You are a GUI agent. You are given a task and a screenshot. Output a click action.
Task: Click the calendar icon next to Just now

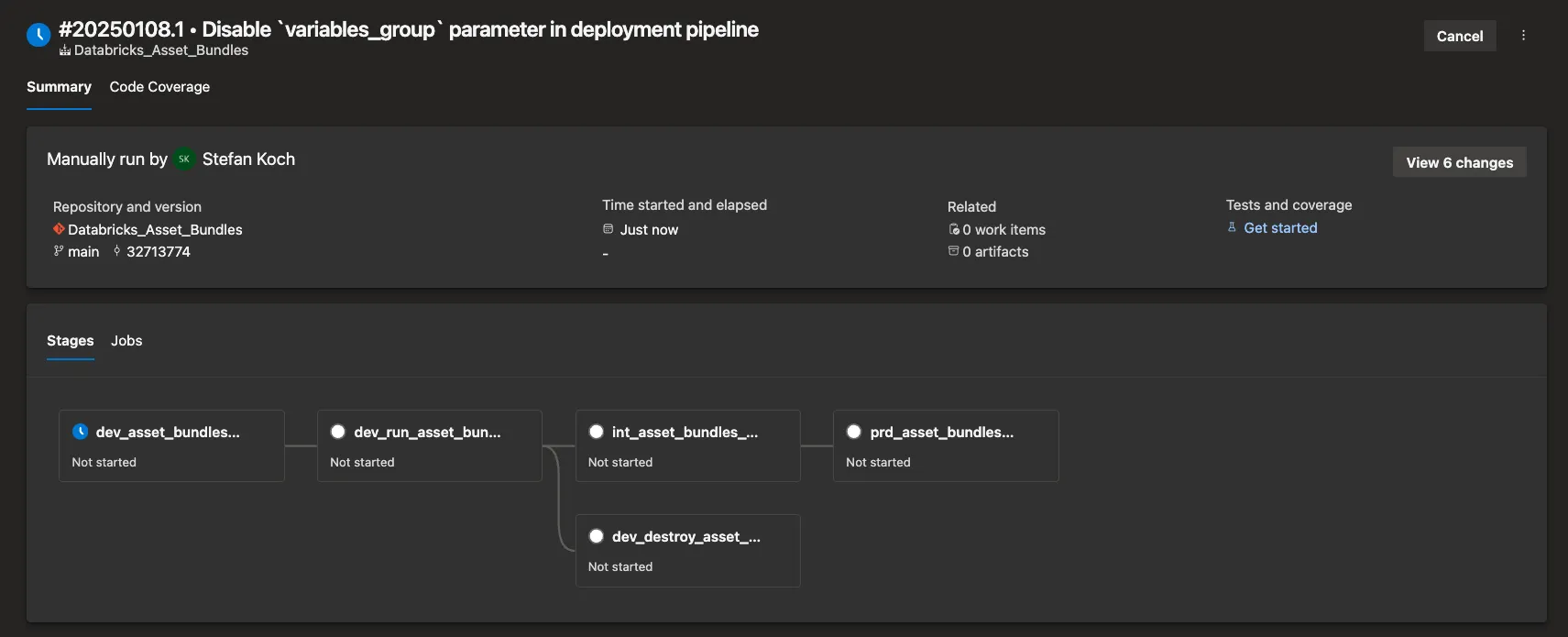pos(608,229)
